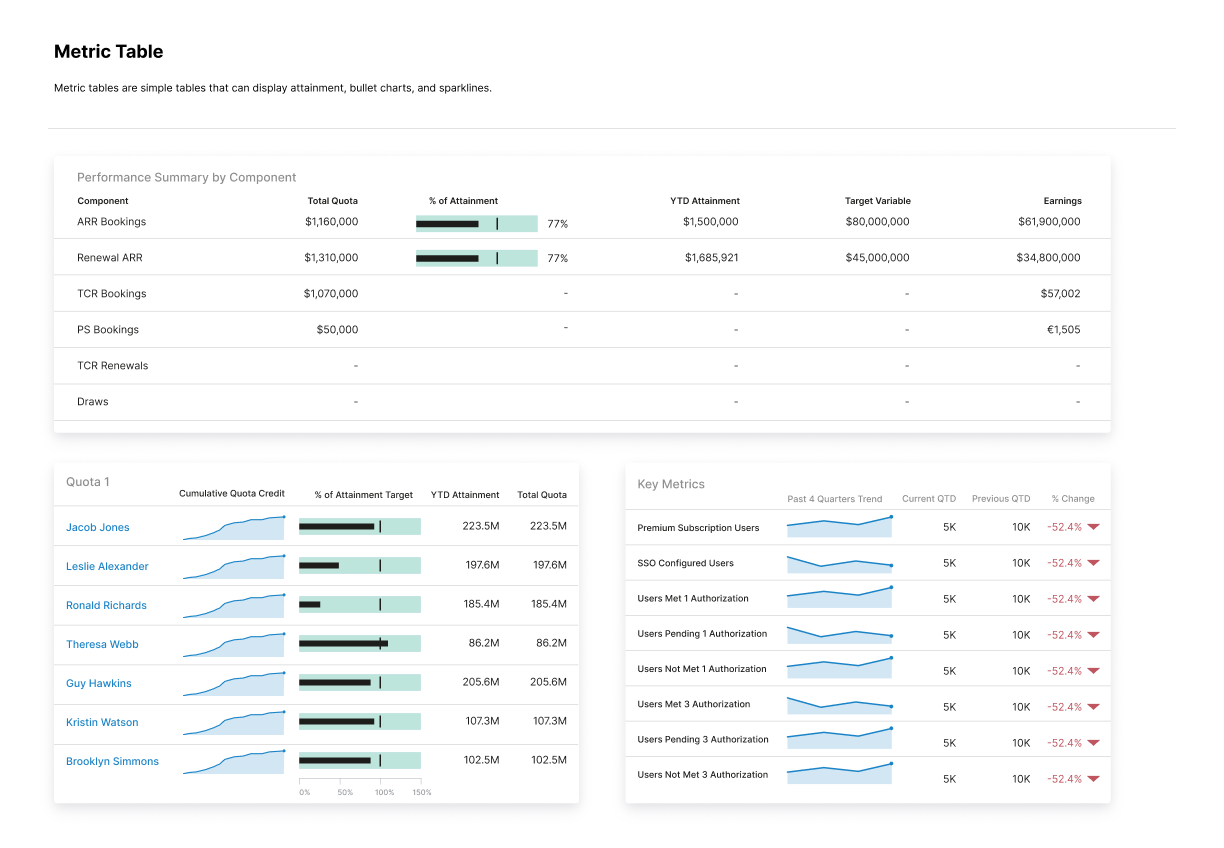This screenshot has height=848, width=1224.
Task: Click the down arrow in Users Met 3 Authorization row
Action: pos(1093,707)
